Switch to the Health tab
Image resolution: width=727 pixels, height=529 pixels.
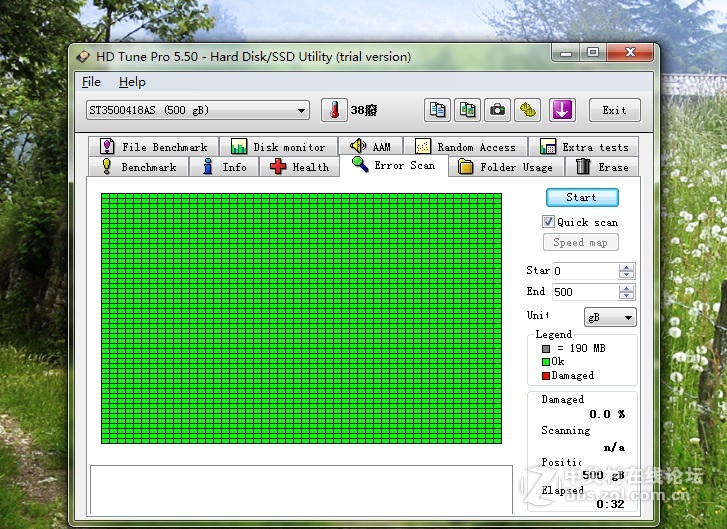click(x=299, y=167)
